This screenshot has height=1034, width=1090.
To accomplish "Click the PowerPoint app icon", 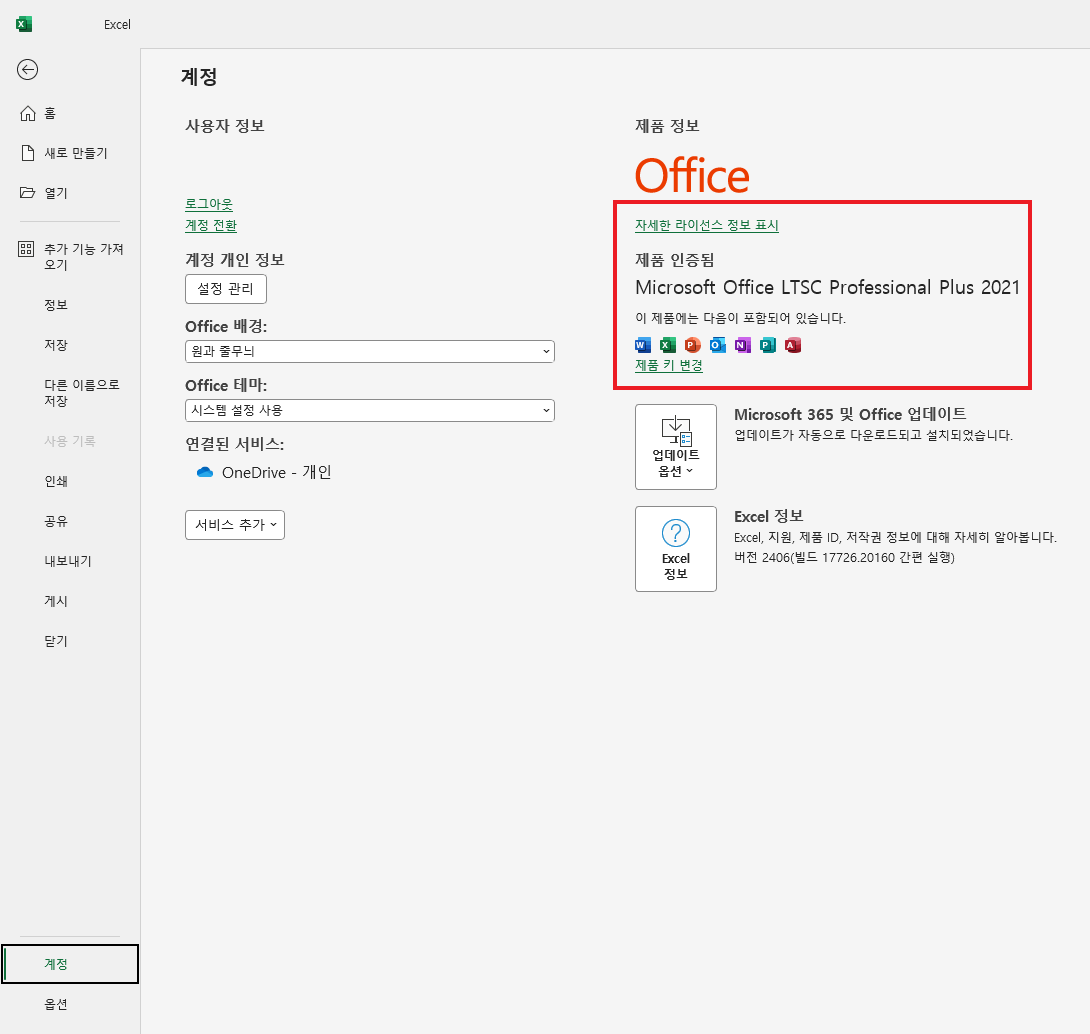I will (693, 345).
